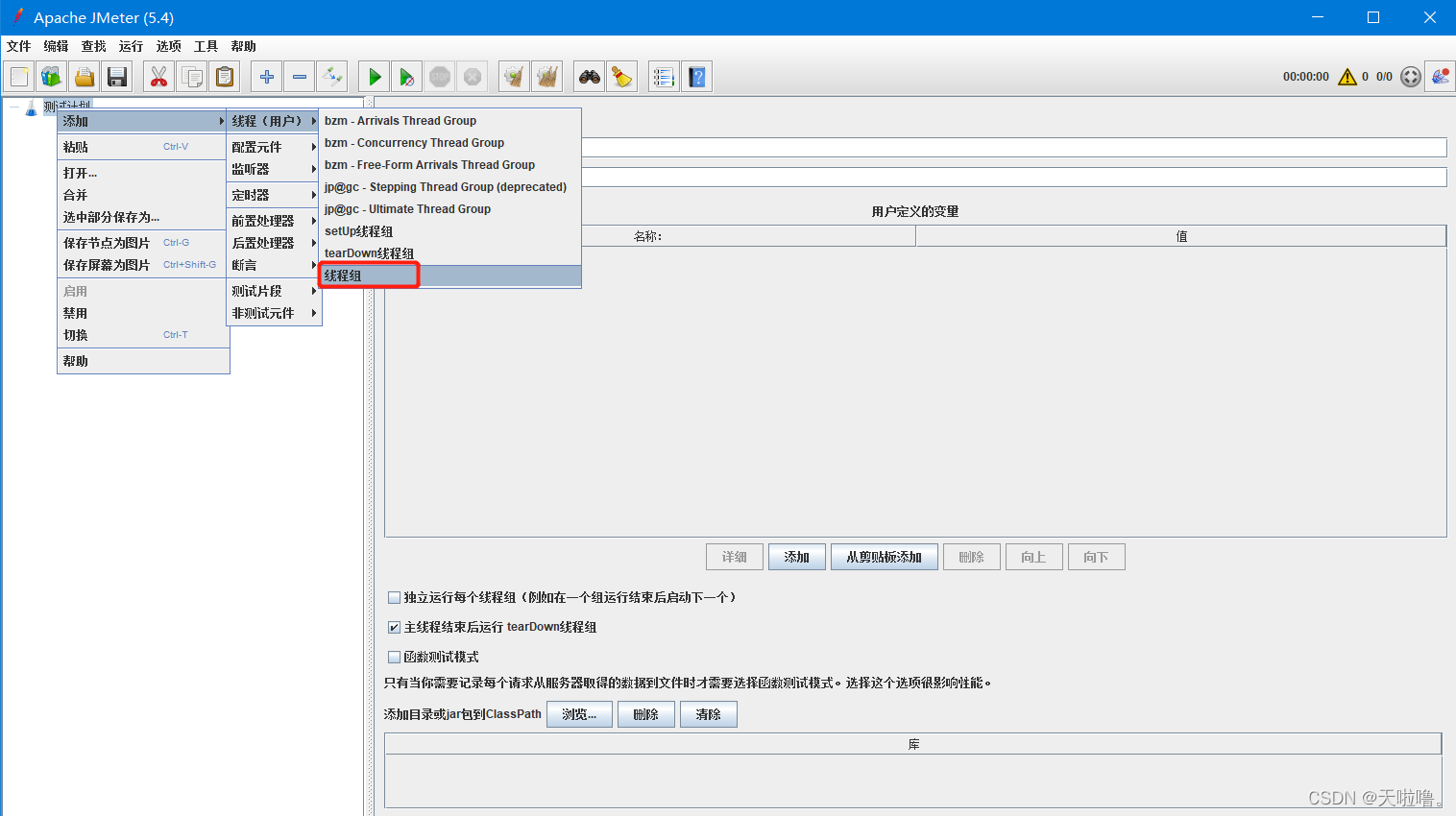Click the 从剪贴板添加 button
Image resolution: width=1456 pixels, height=816 pixels.
click(x=885, y=557)
